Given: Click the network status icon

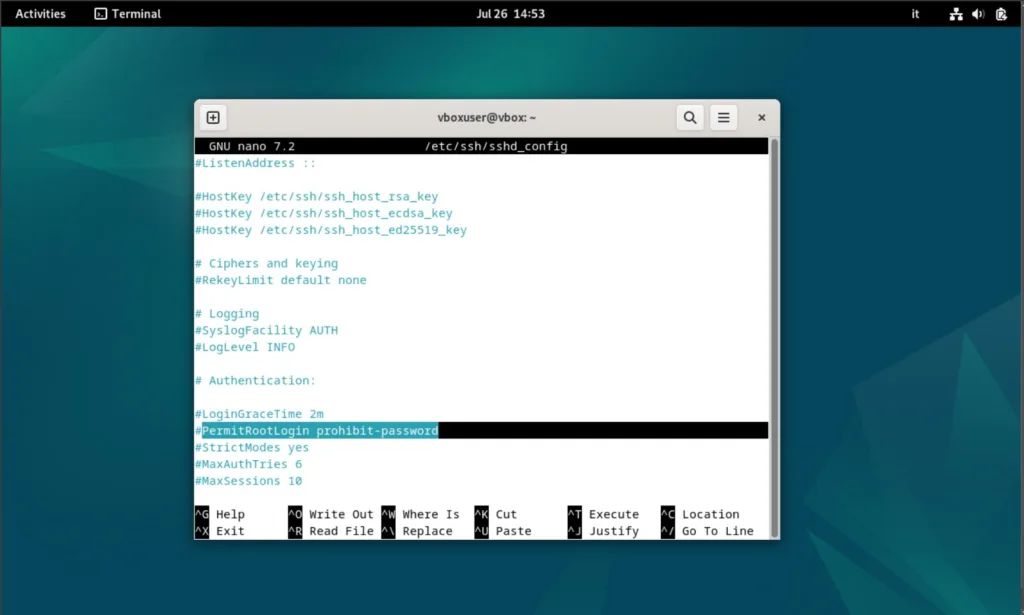Looking at the screenshot, I should pos(956,14).
